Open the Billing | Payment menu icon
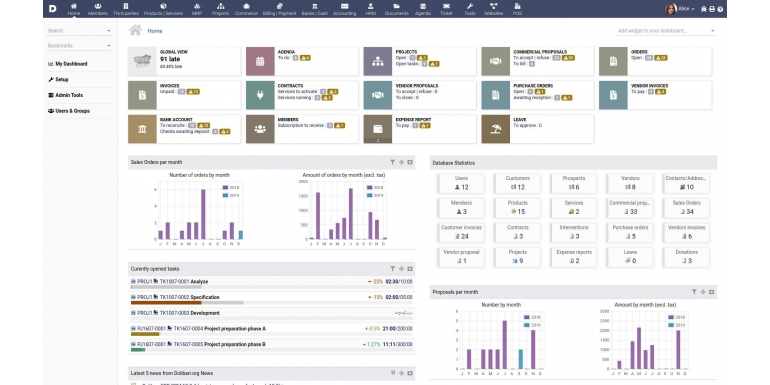The image size is (770, 385). click(x=279, y=6)
